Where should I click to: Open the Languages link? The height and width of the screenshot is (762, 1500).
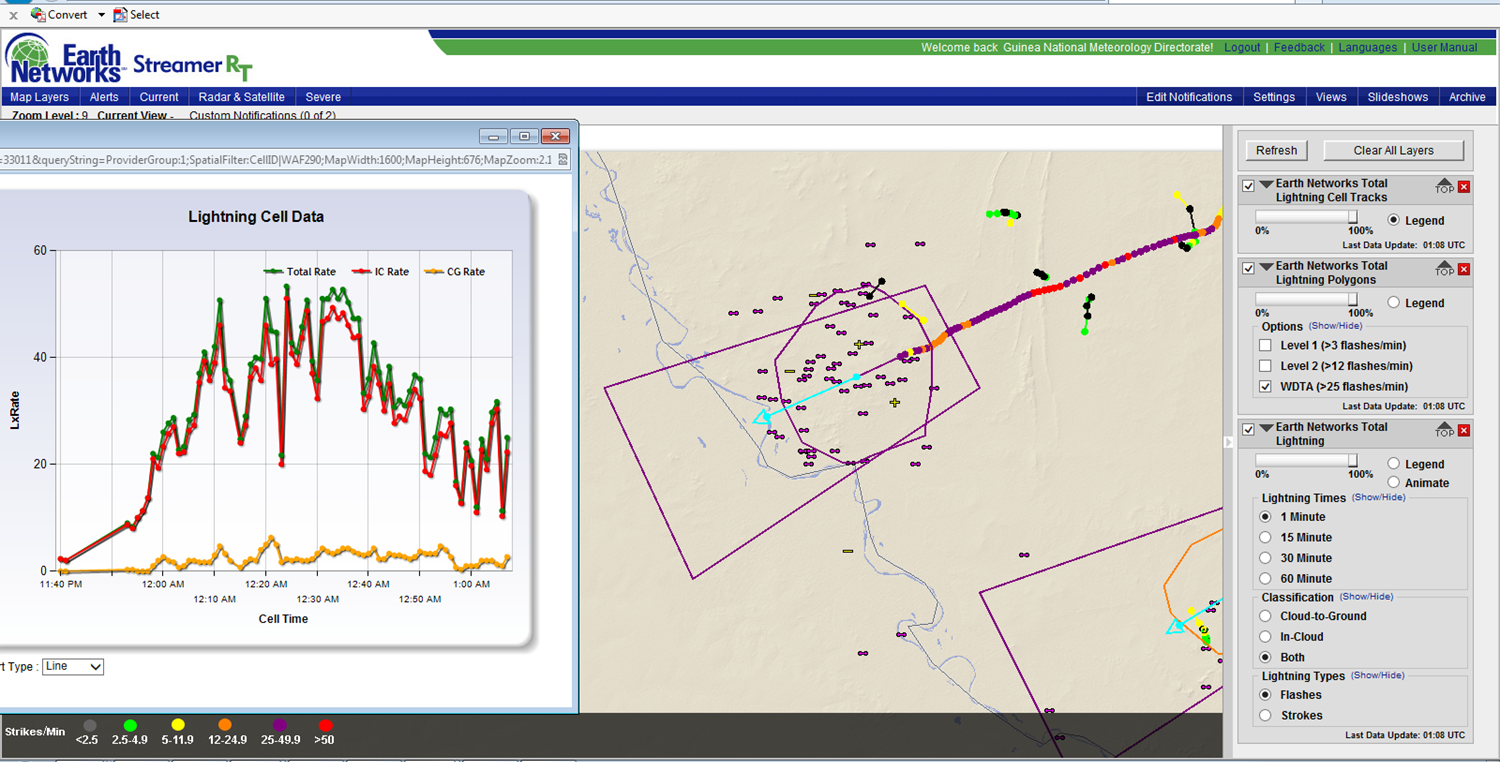tap(1367, 47)
